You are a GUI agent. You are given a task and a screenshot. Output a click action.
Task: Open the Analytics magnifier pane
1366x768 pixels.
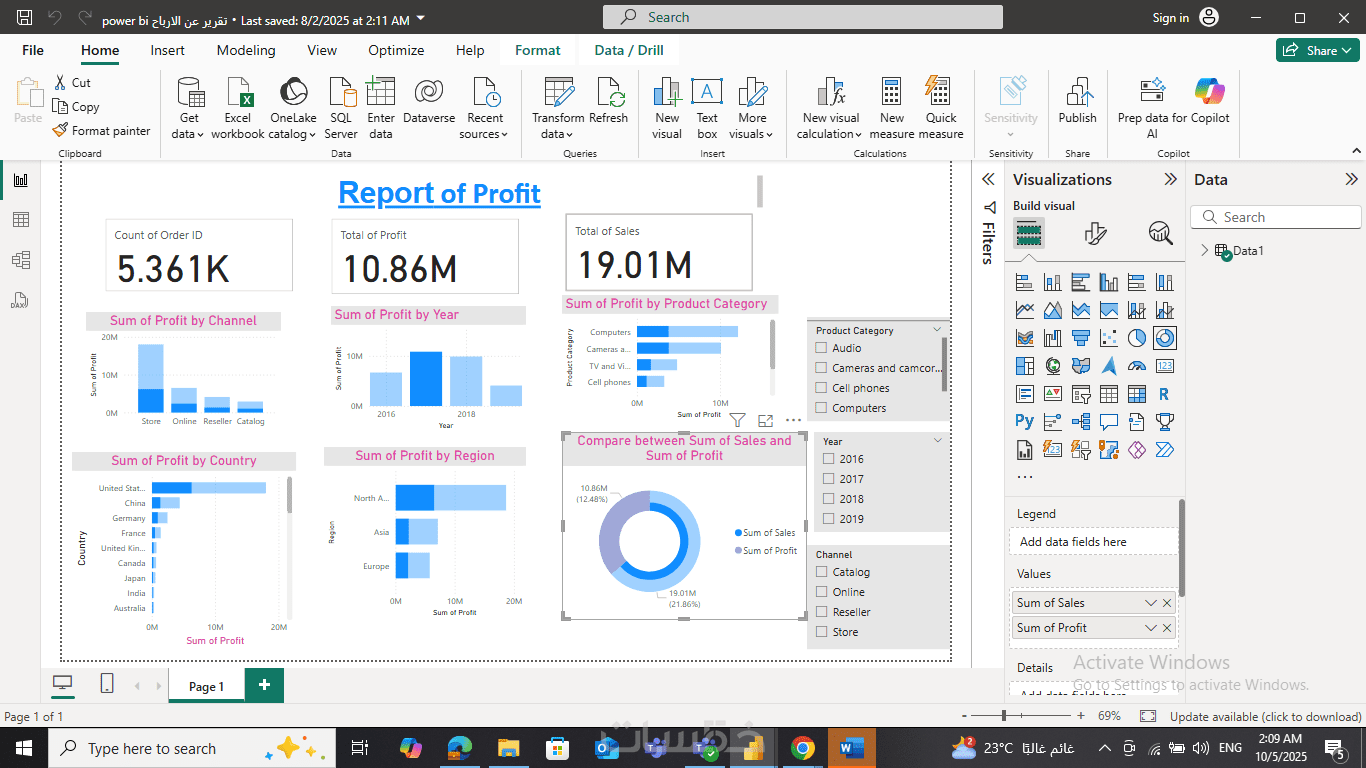(1160, 234)
